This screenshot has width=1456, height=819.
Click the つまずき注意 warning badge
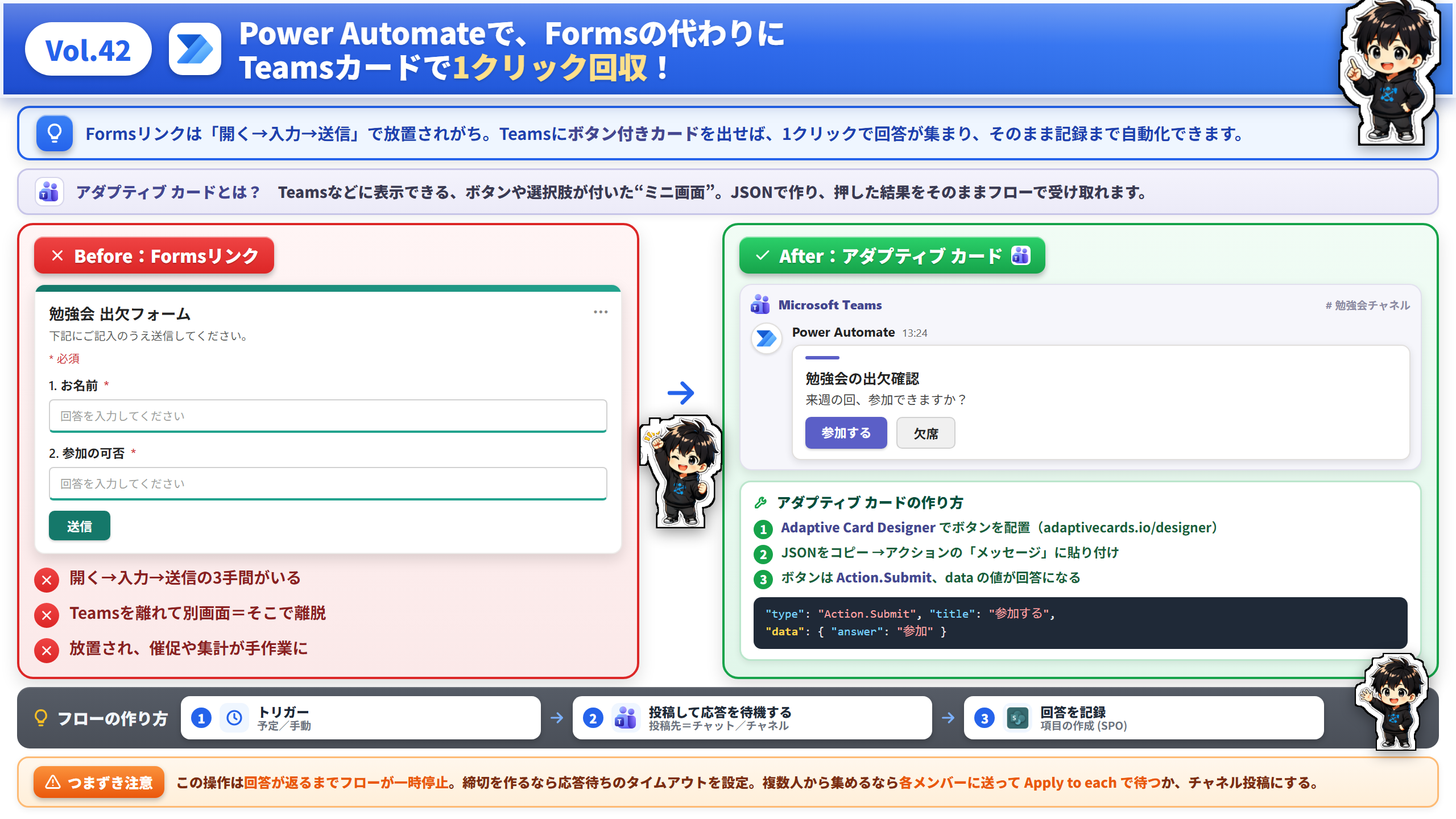(99, 783)
